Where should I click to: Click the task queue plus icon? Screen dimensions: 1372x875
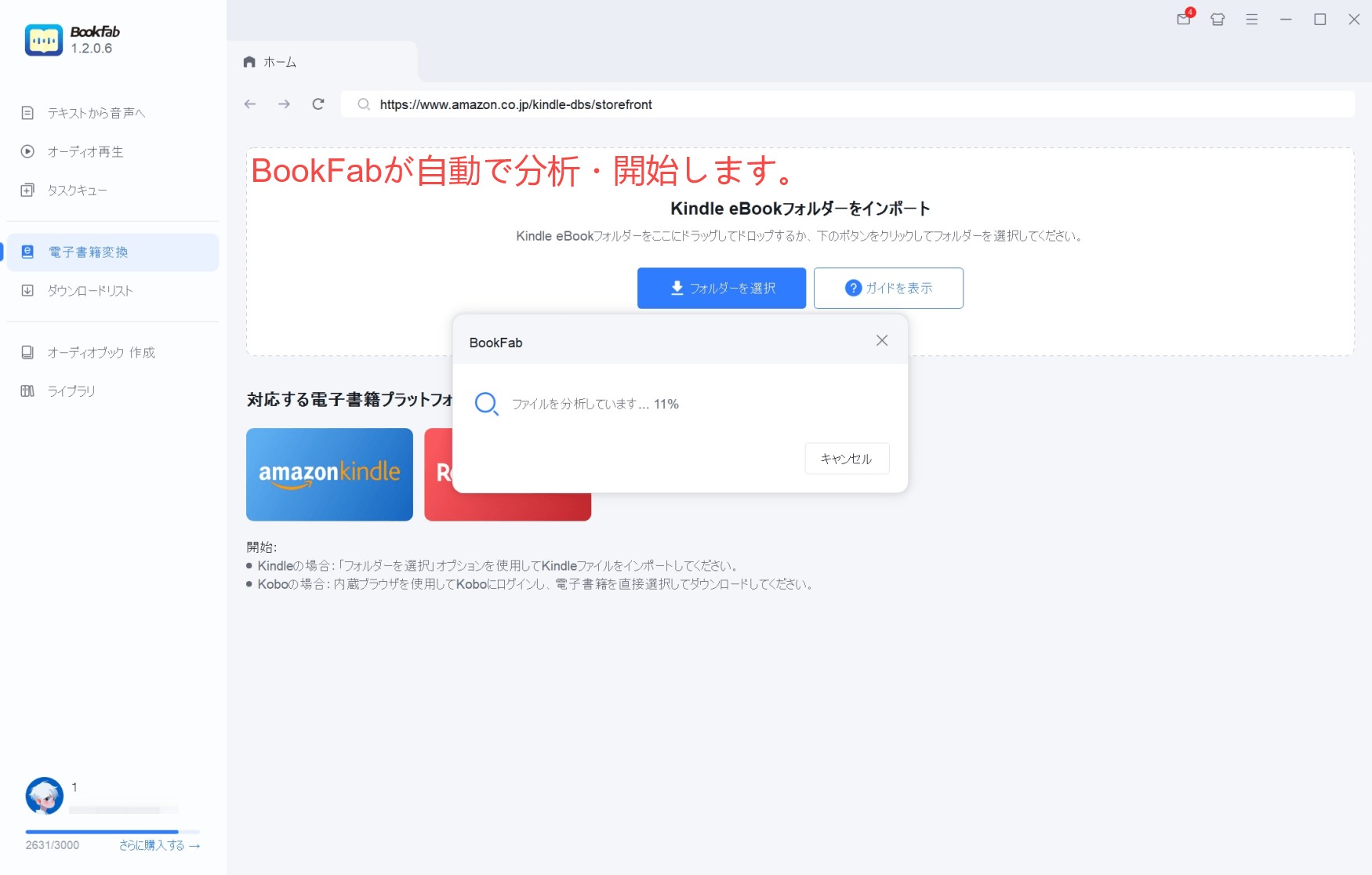click(27, 190)
